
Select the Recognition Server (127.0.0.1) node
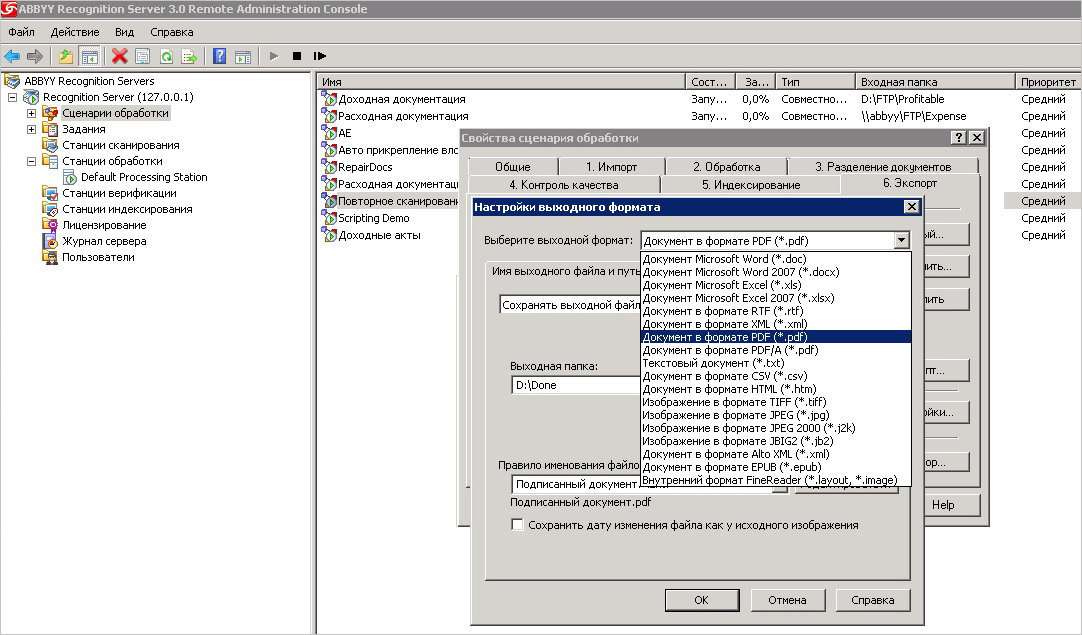[118, 97]
